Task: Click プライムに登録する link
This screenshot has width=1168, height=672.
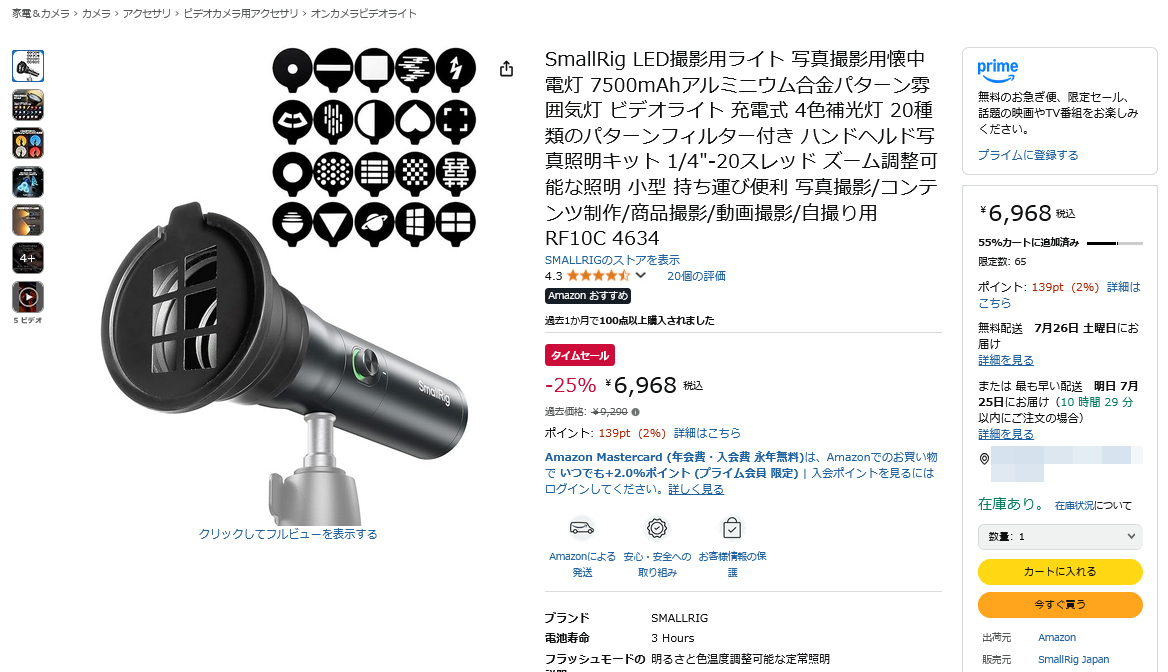Action: [x=1028, y=155]
